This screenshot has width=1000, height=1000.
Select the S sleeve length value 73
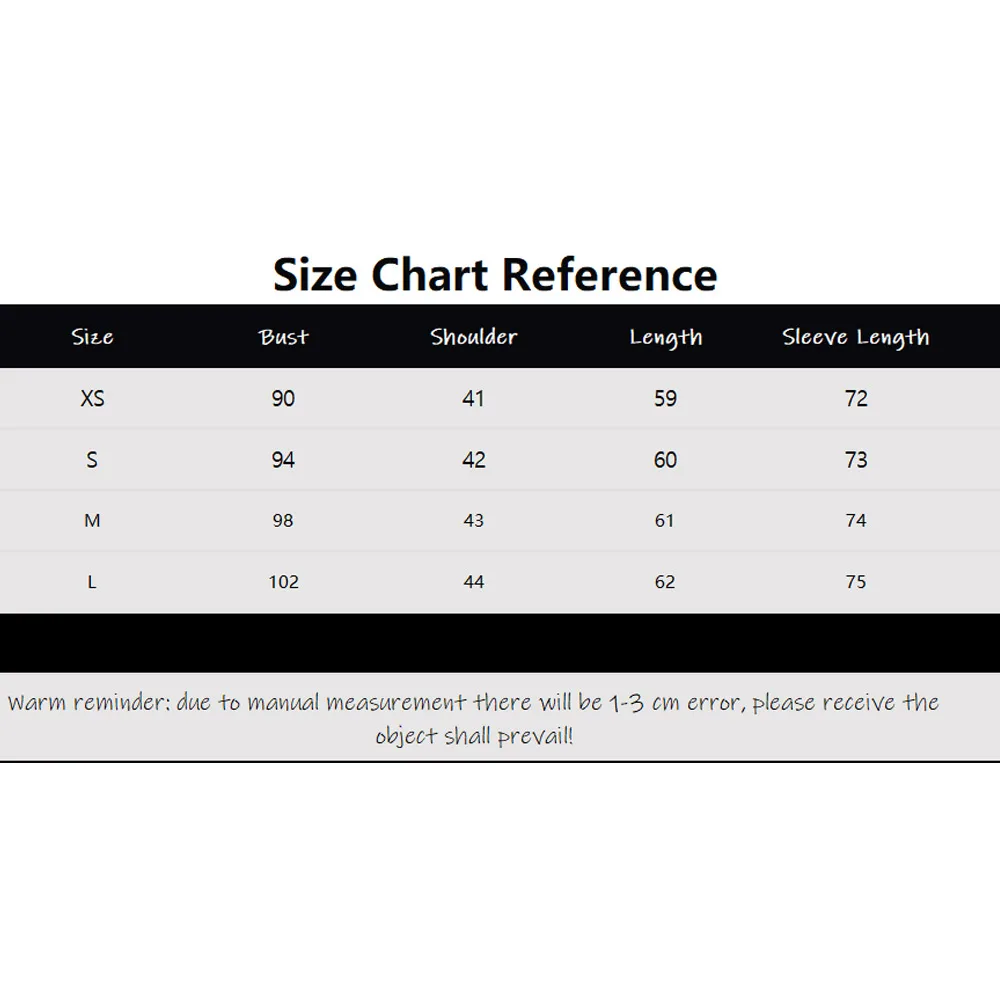tap(856, 460)
